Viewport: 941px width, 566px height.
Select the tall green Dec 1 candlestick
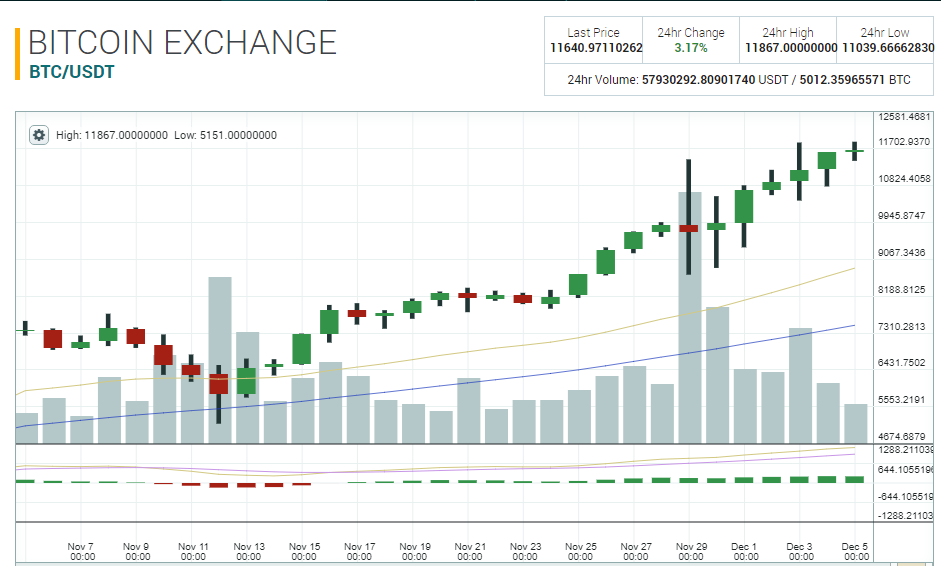click(x=744, y=206)
